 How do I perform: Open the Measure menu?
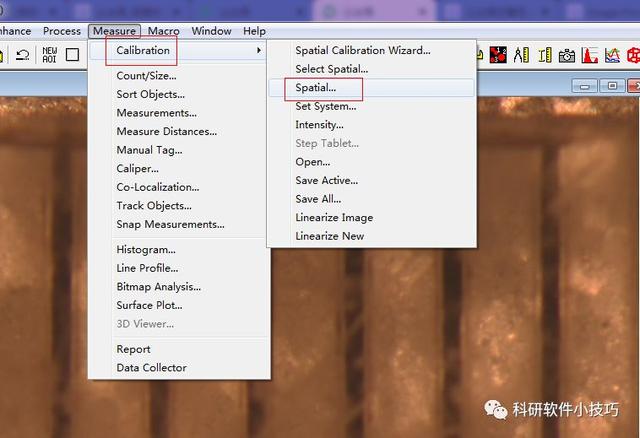114,31
